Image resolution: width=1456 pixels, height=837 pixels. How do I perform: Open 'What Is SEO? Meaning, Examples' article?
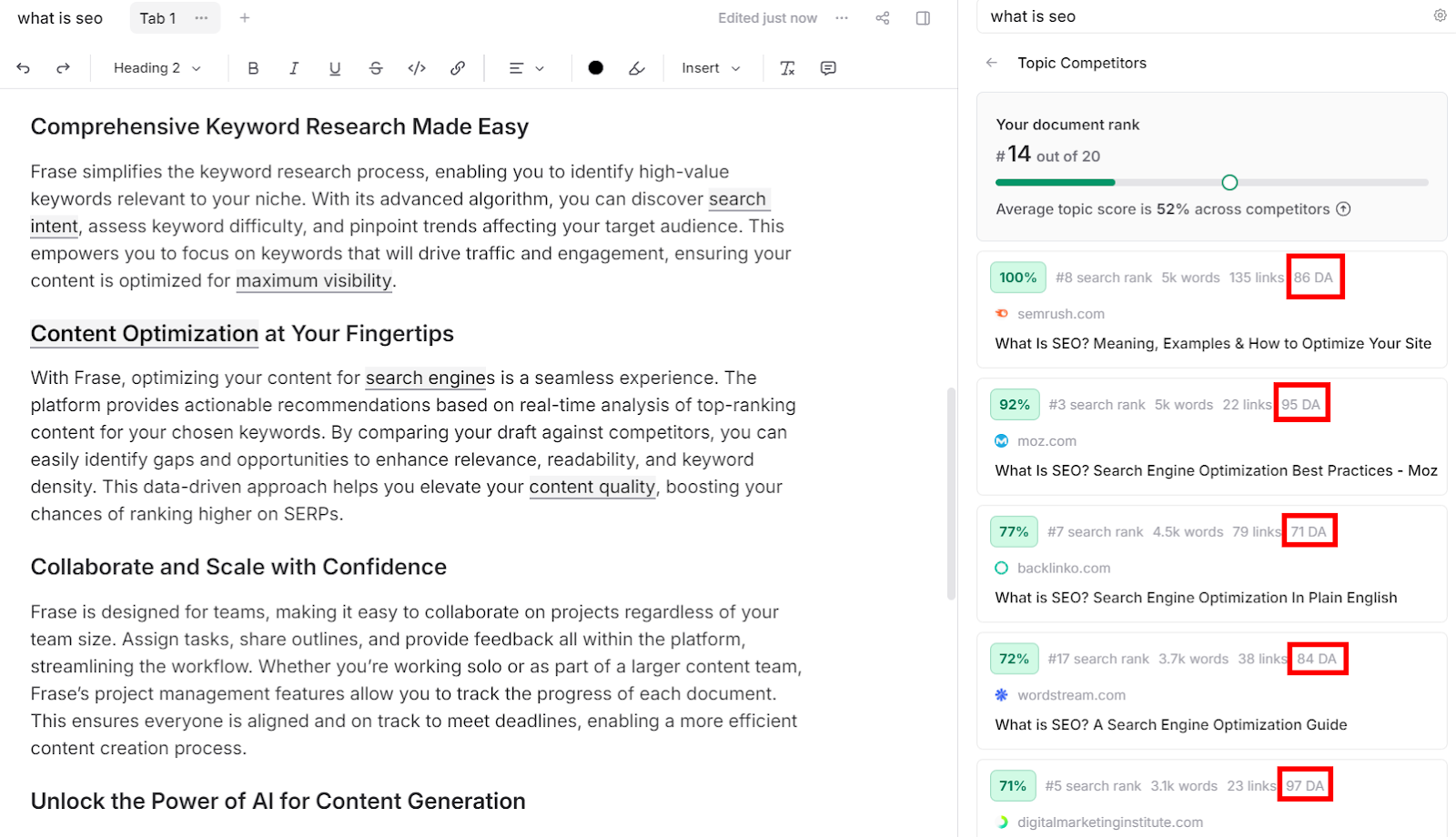pyautogui.click(x=1213, y=344)
